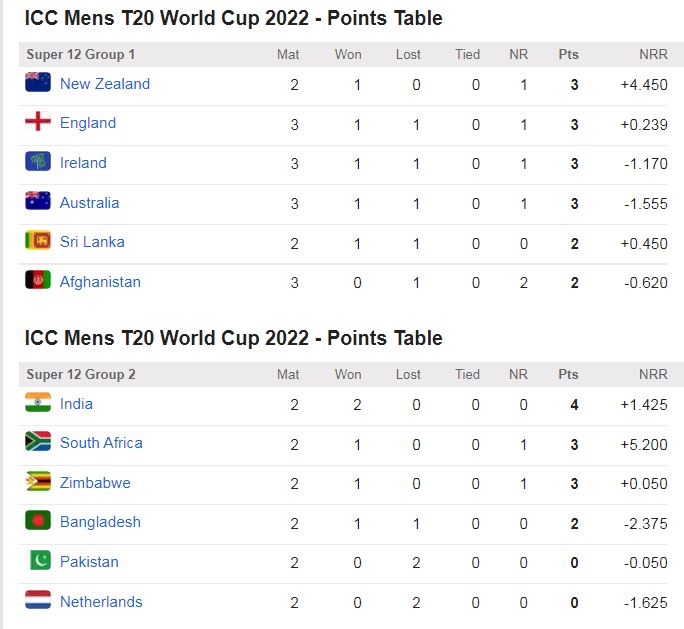Visit the South Africa team link
Image resolution: width=684 pixels, height=629 pixels.
(x=101, y=443)
